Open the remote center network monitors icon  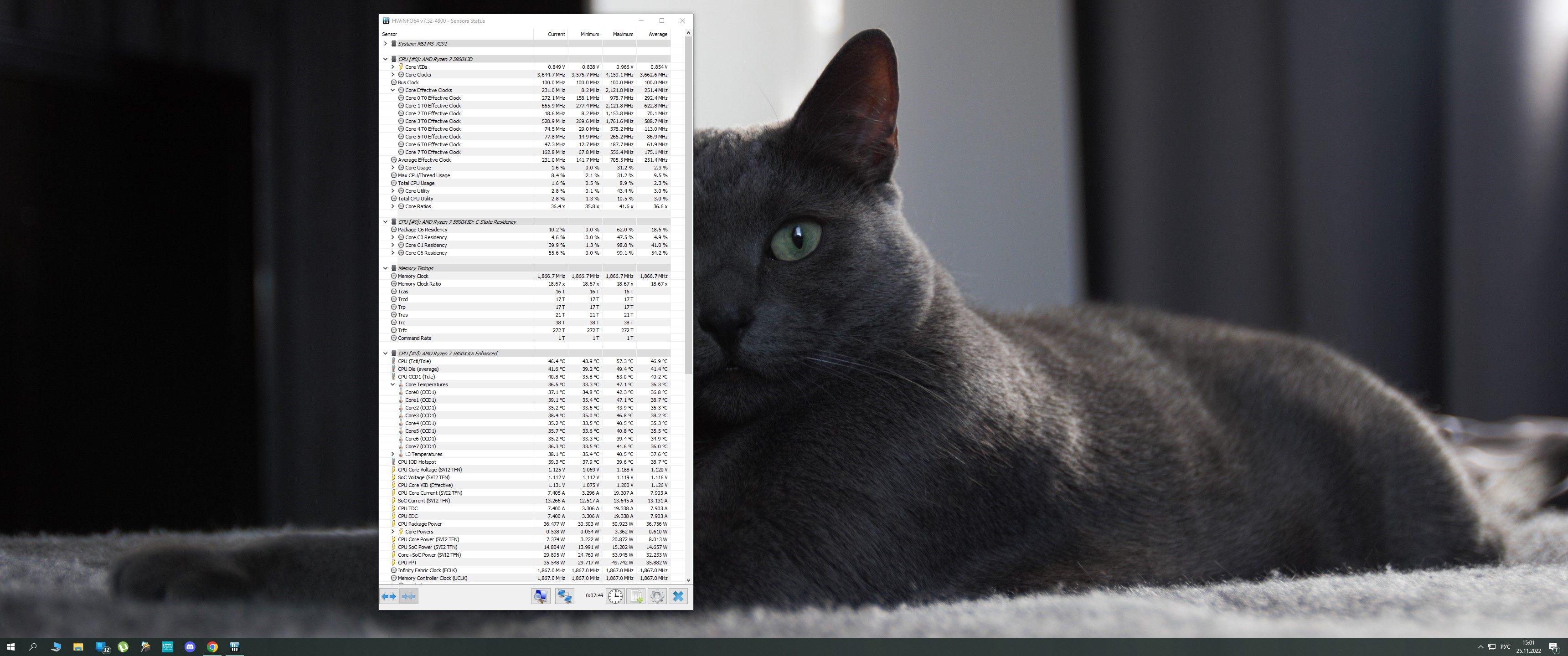coord(564,596)
